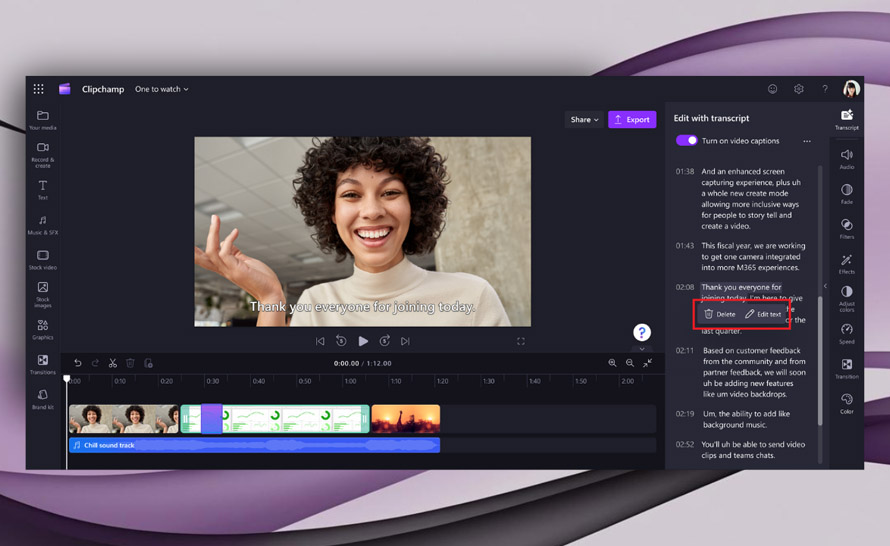The image size is (890, 546).
Task: Open the Speed panel
Action: [x=846, y=334]
